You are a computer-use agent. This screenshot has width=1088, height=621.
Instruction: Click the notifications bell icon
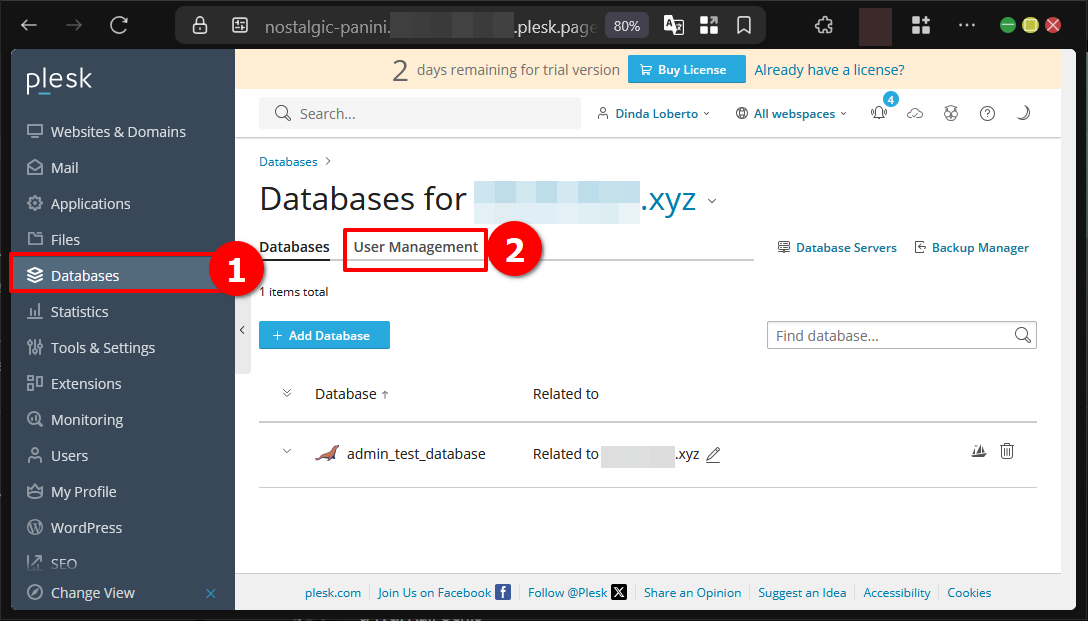[879, 114]
